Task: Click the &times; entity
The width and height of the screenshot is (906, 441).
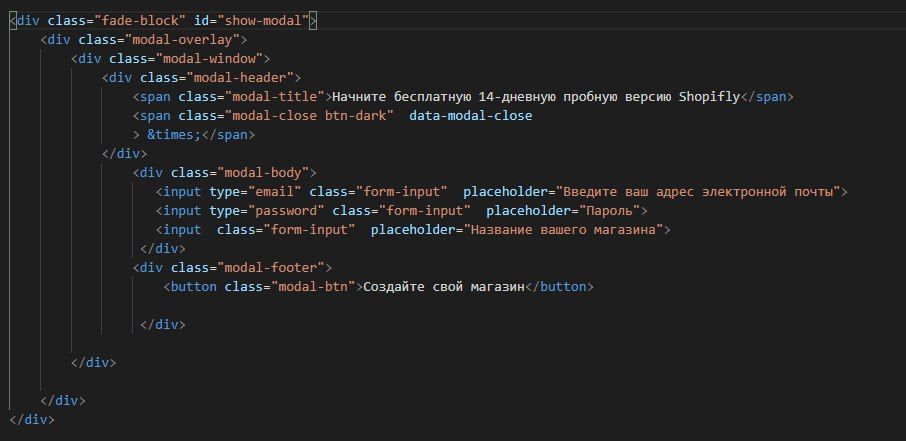Action: (x=174, y=135)
